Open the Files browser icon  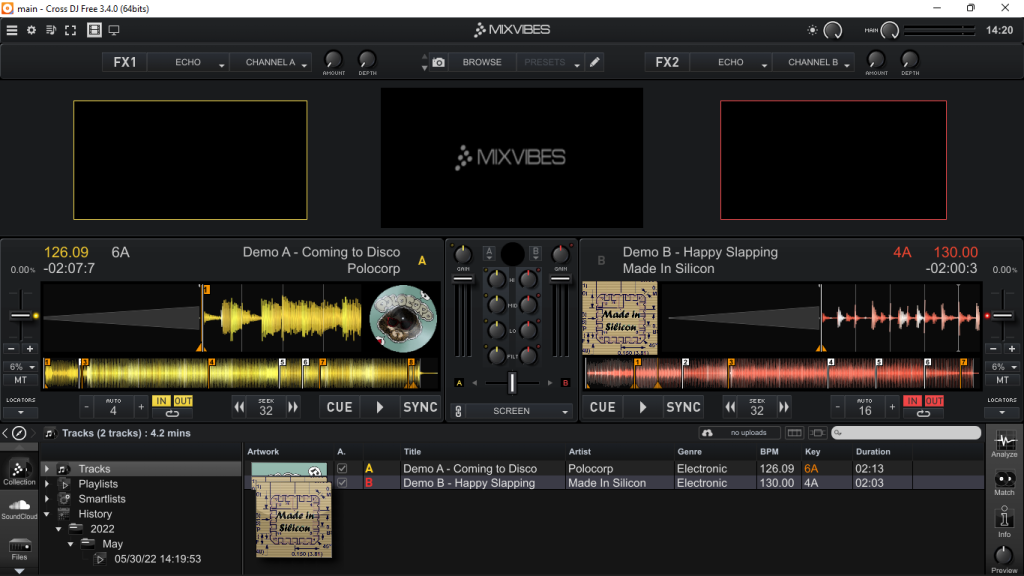(19, 550)
